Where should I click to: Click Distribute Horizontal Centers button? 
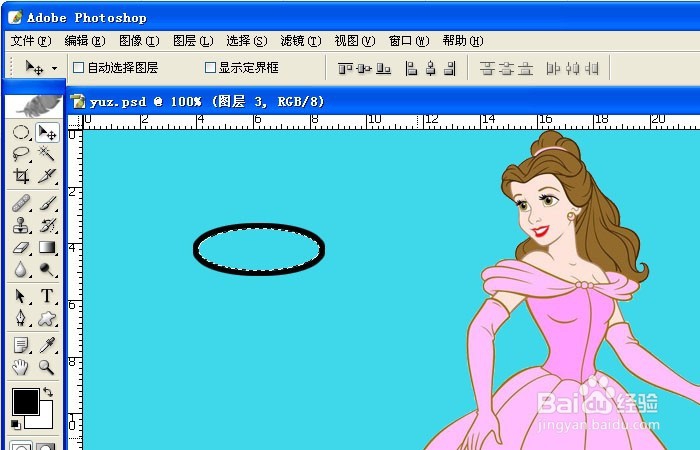(x=572, y=68)
